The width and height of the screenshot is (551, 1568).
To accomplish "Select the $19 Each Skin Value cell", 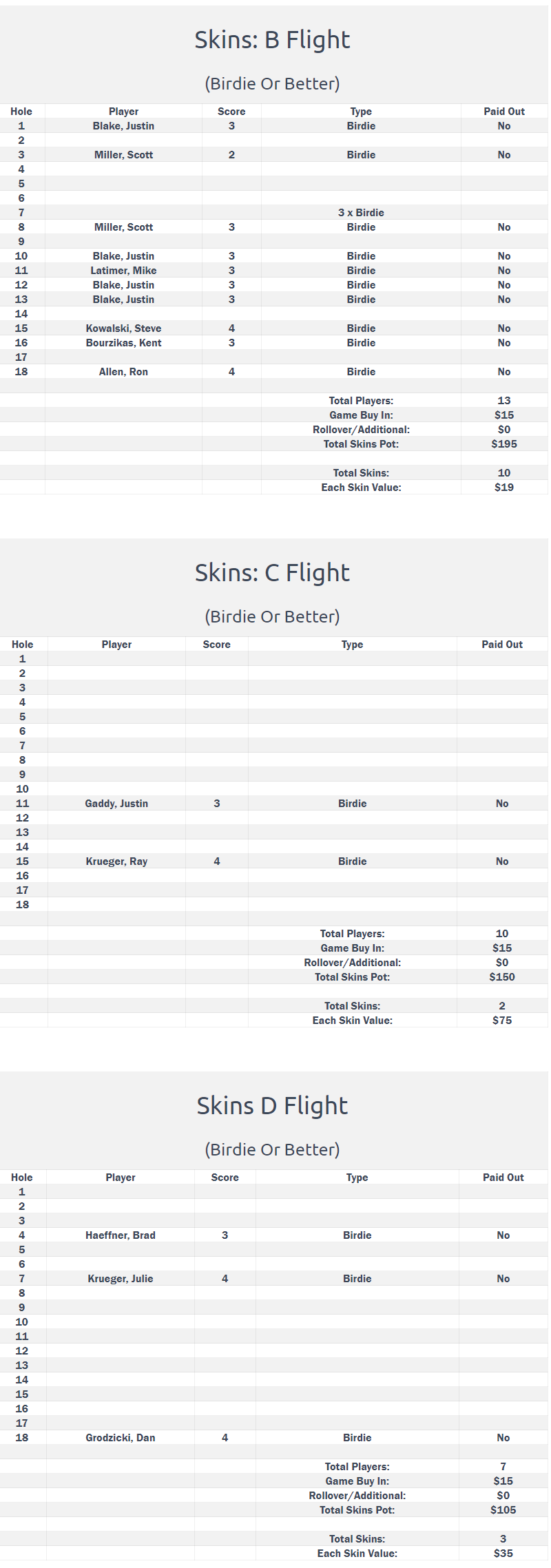I will pos(504,488).
